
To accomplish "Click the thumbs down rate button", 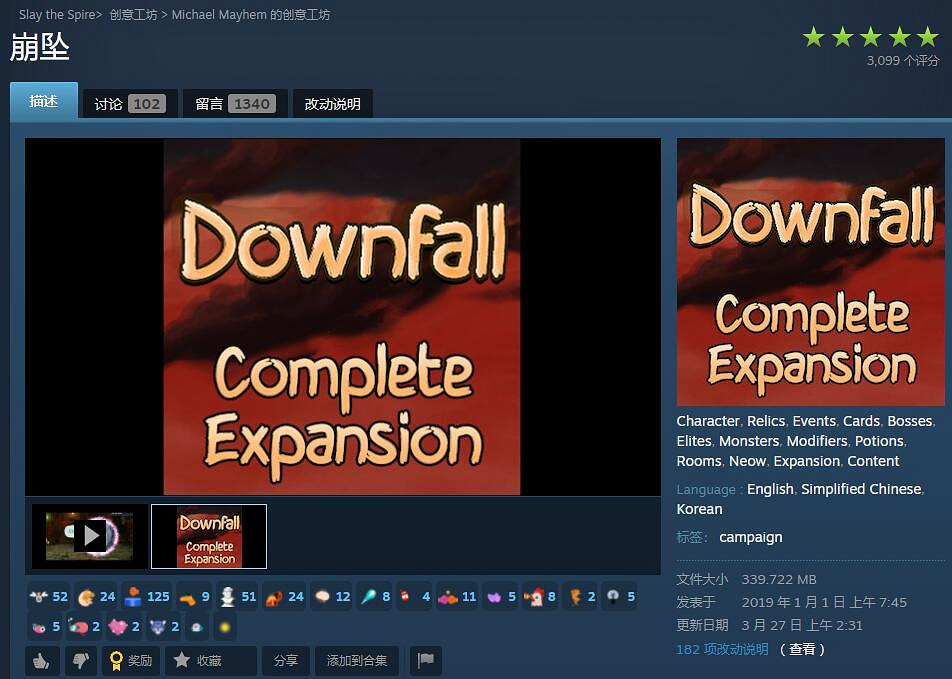I will pos(80,661).
